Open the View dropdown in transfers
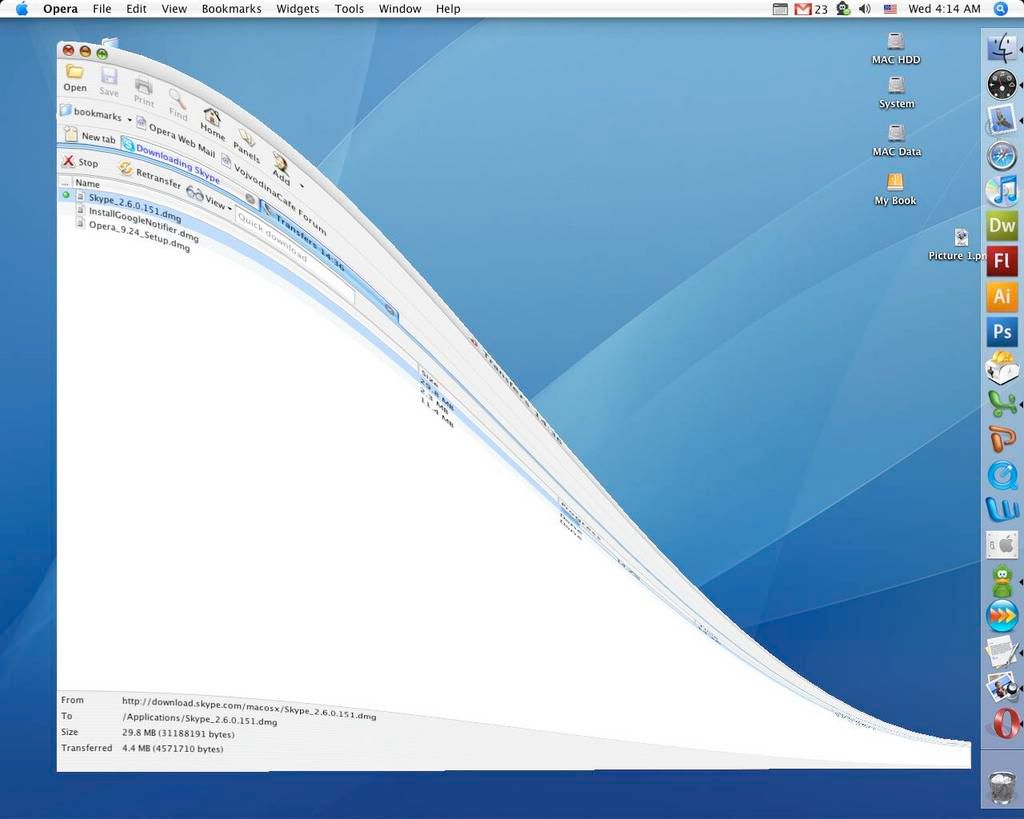The height and width of the screenshot is (819, 1024). click(214, 203)
